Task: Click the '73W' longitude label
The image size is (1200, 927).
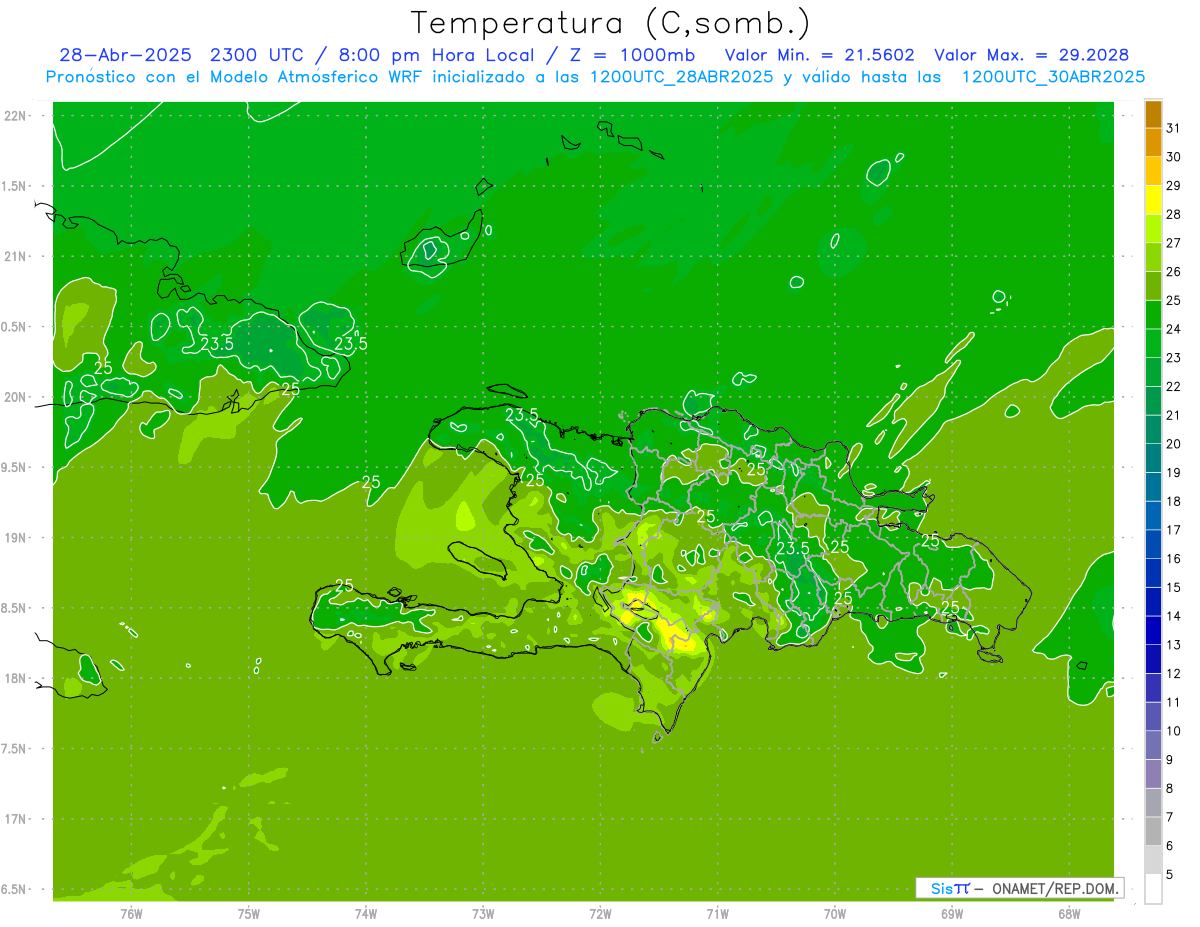Action: point(483,914)
